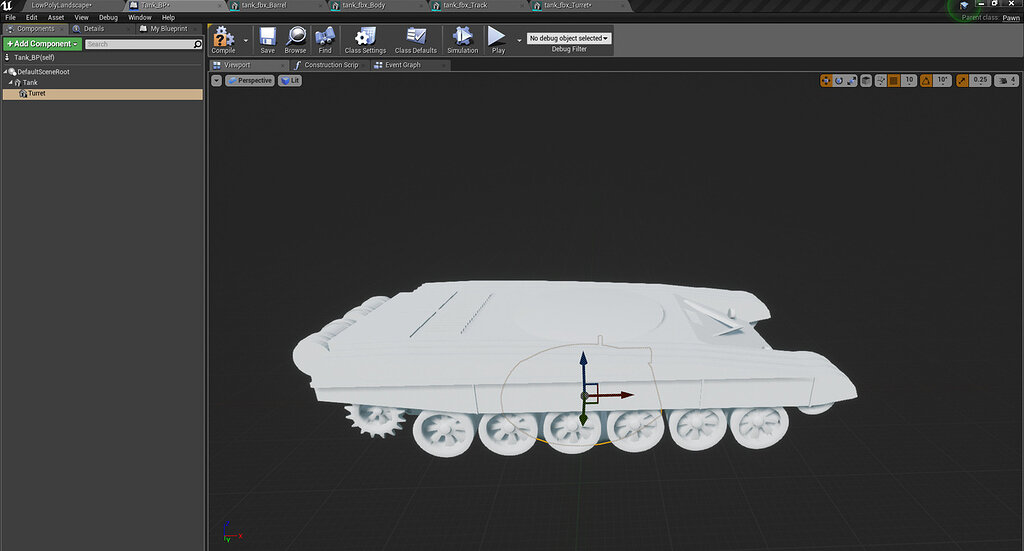Open the Add Component dropdown
Screen dimensions: 1024x551
click(42, 44)
